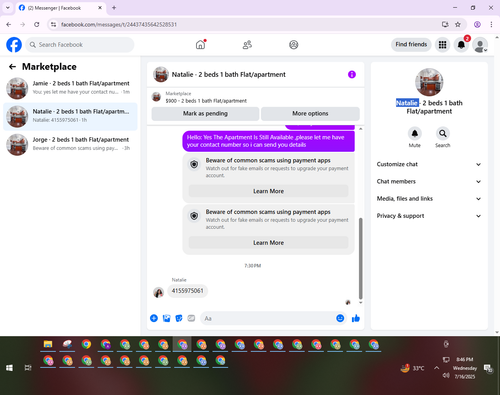500x395 pixels.
Task: Click Learn More on second scam warning
Action: coord(268,243)
